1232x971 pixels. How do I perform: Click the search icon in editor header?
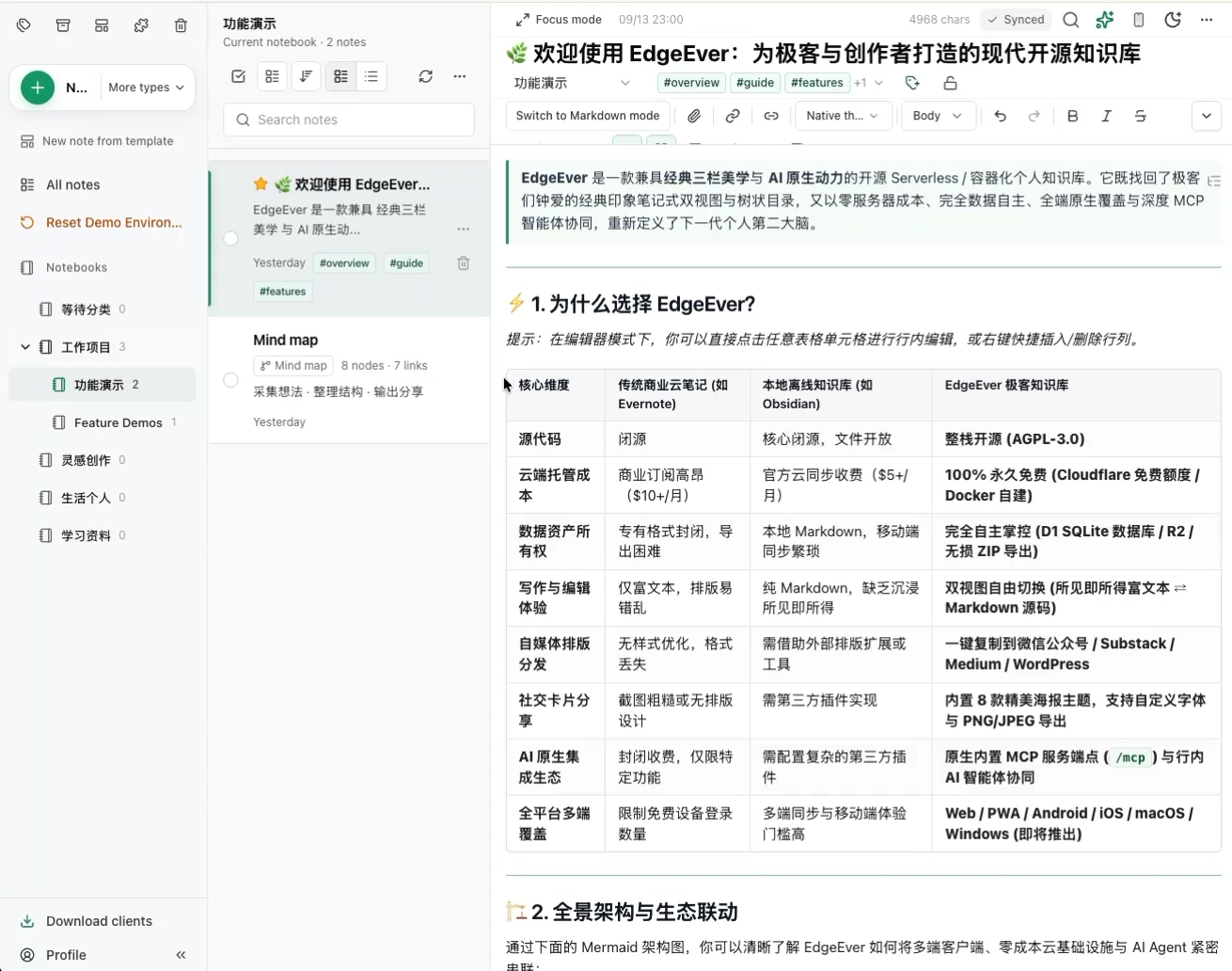point(1070,20)
